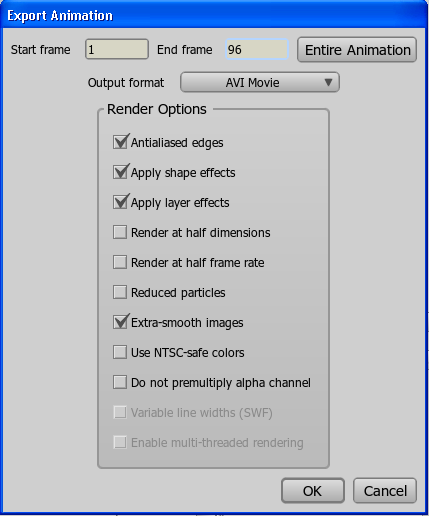
Task: Uncheck the Antialiased edges checkbox
Action: (x=120, y=143)
